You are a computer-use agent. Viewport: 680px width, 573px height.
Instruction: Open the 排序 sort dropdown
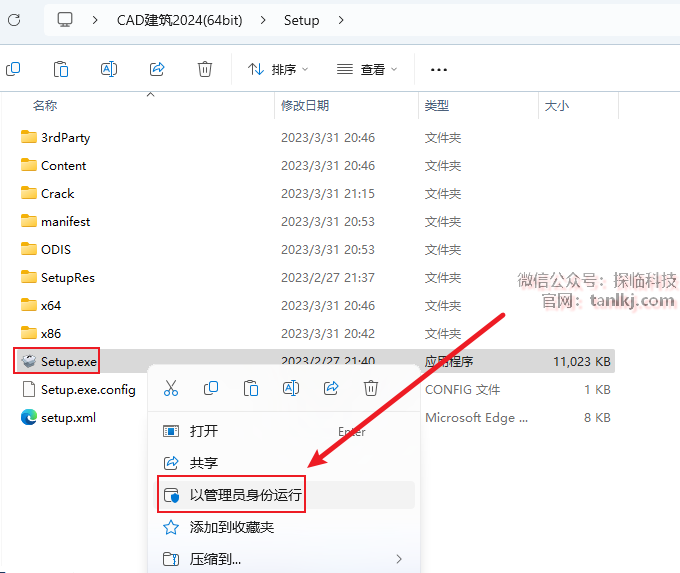[278, 69]
